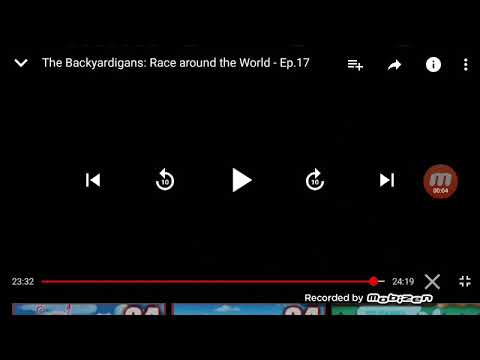Click the elapsed time 23:32

point(23,282)
